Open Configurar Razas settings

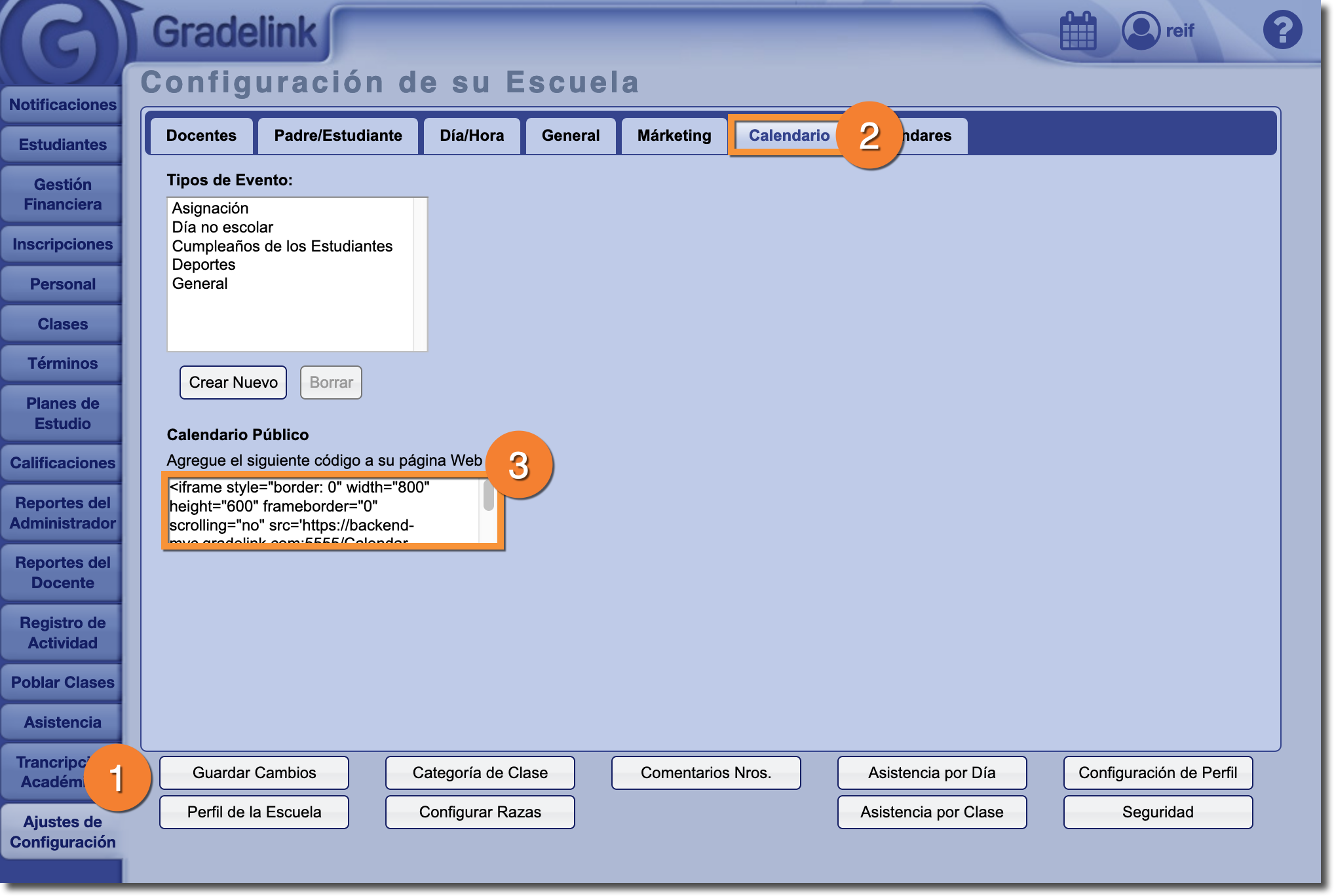pyautogui.click(x=480, y=812)
